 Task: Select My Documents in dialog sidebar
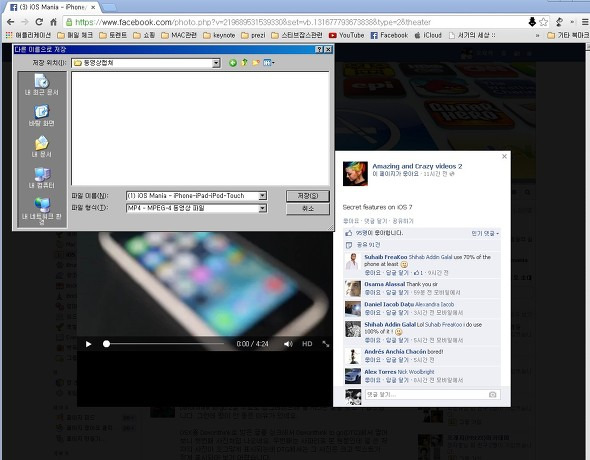[42, 147]
